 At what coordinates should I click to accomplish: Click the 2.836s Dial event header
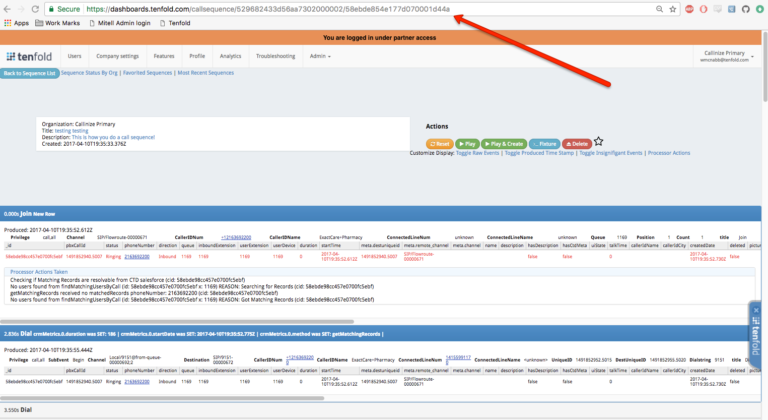click(x=381, y=334)
